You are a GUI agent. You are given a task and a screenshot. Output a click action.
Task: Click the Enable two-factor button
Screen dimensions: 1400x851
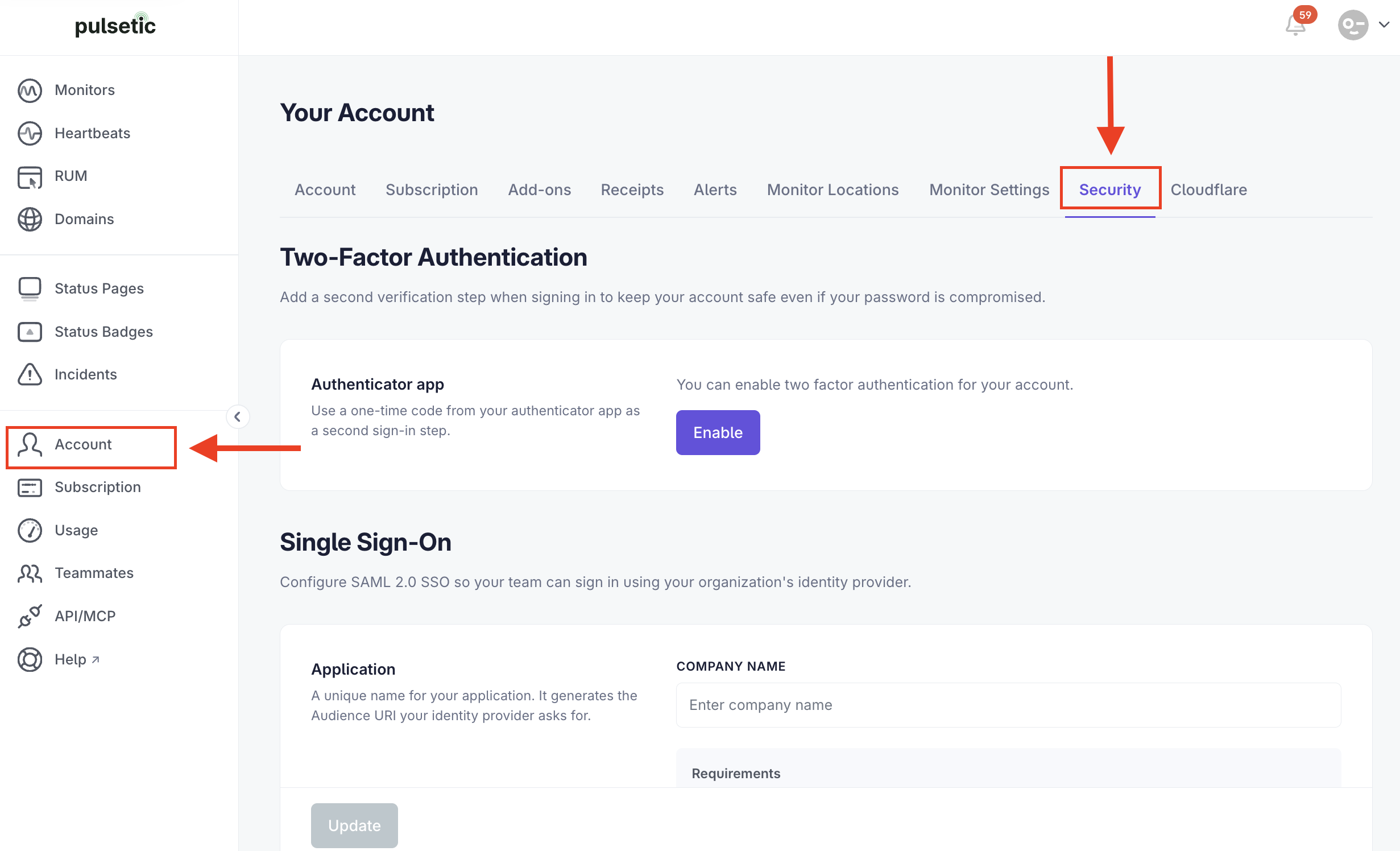tap(718, 432)
